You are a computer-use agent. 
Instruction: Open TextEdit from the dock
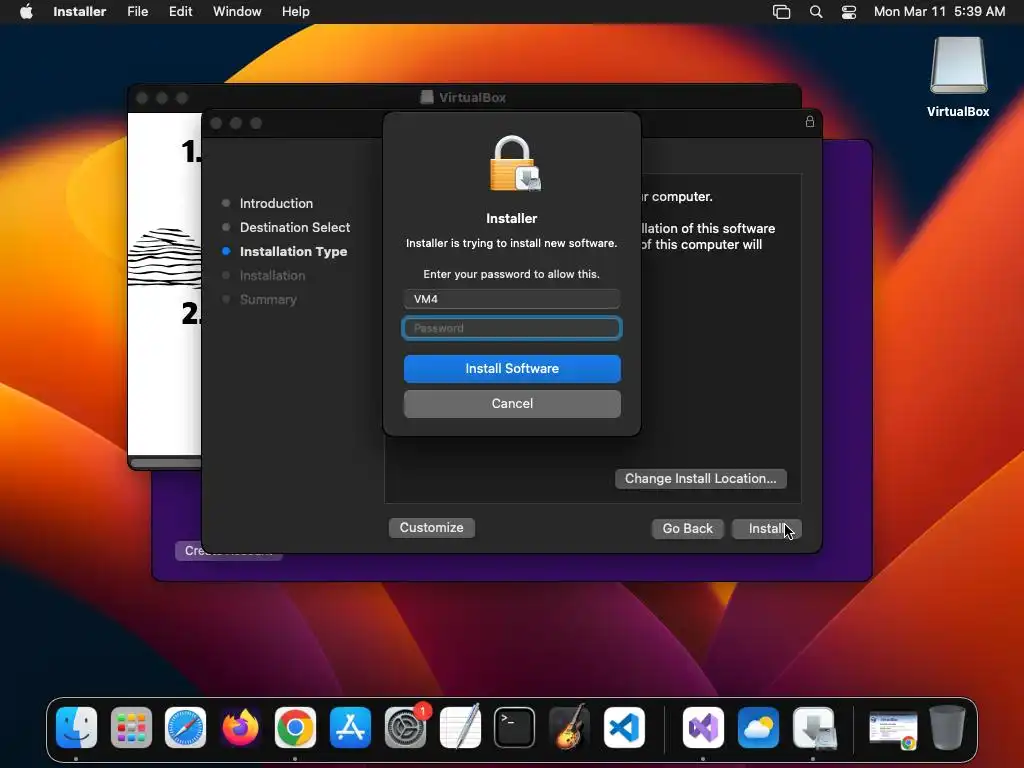point(460,726)
